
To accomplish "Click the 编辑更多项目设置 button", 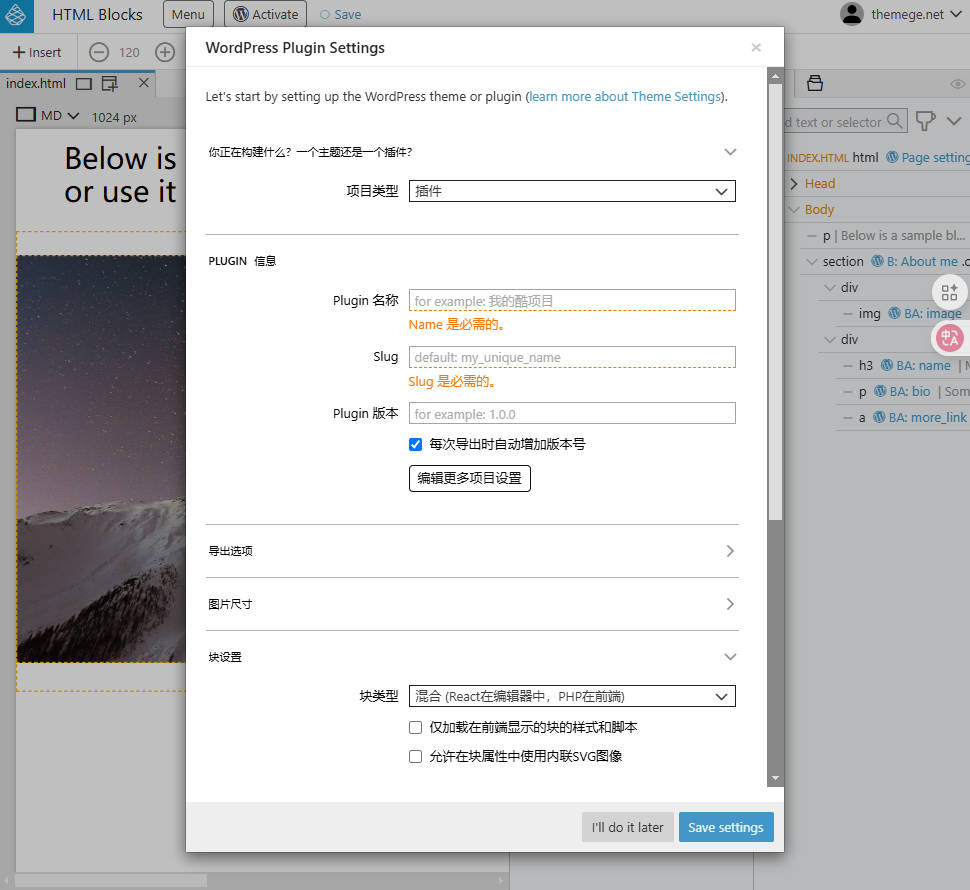I will click(470, 478).
